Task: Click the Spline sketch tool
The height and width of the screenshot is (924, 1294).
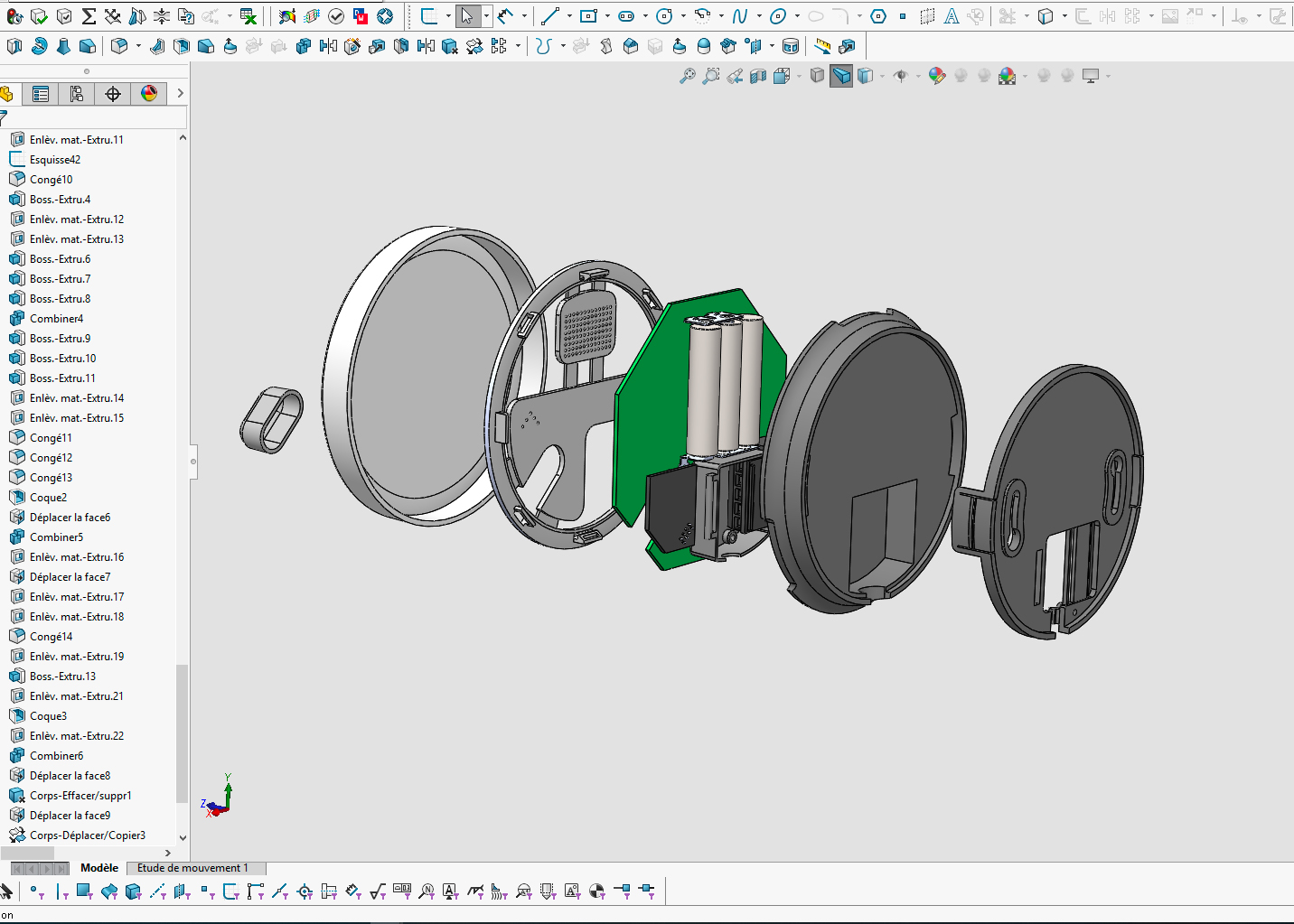Action: click(740, 16)
